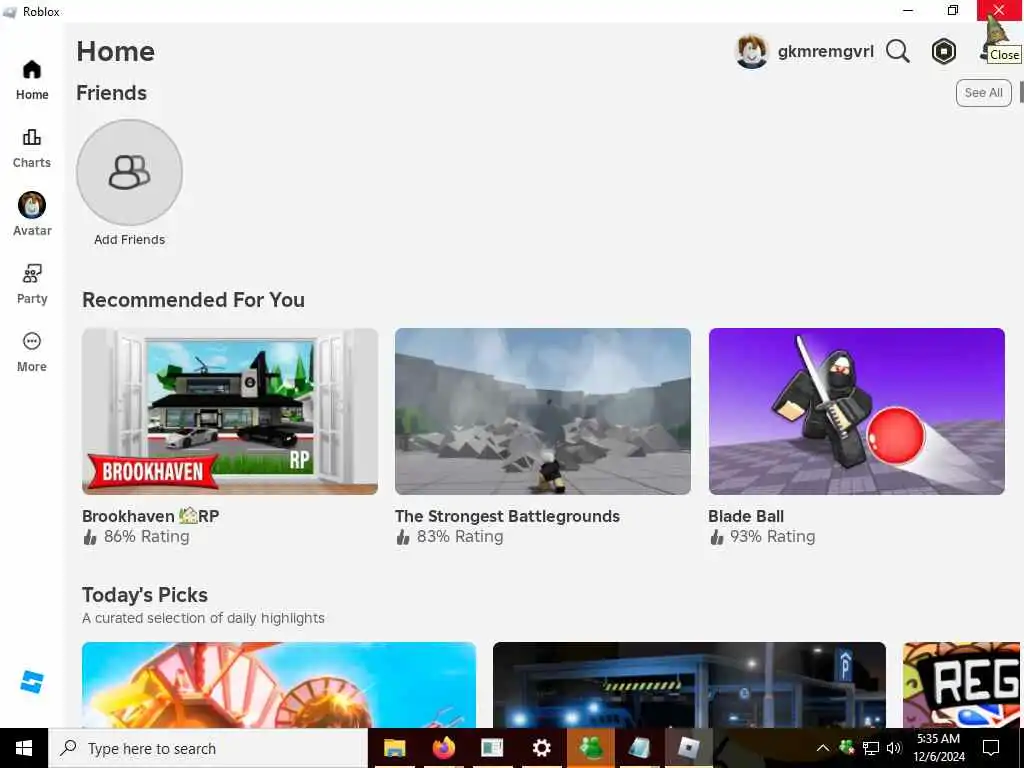Open the Brookhaven RP game thumbnail
The image size is (1024, 768).
click(x=230, y=411)
